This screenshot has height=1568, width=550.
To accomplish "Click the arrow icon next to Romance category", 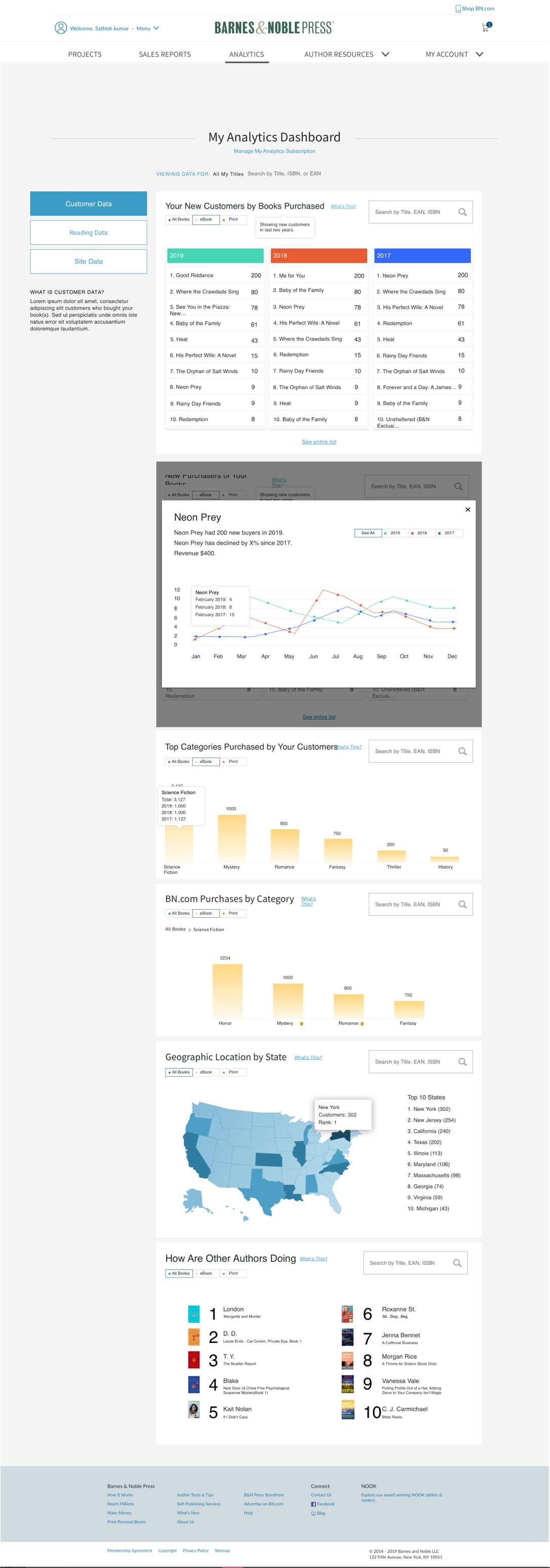I will [362, 1024].
